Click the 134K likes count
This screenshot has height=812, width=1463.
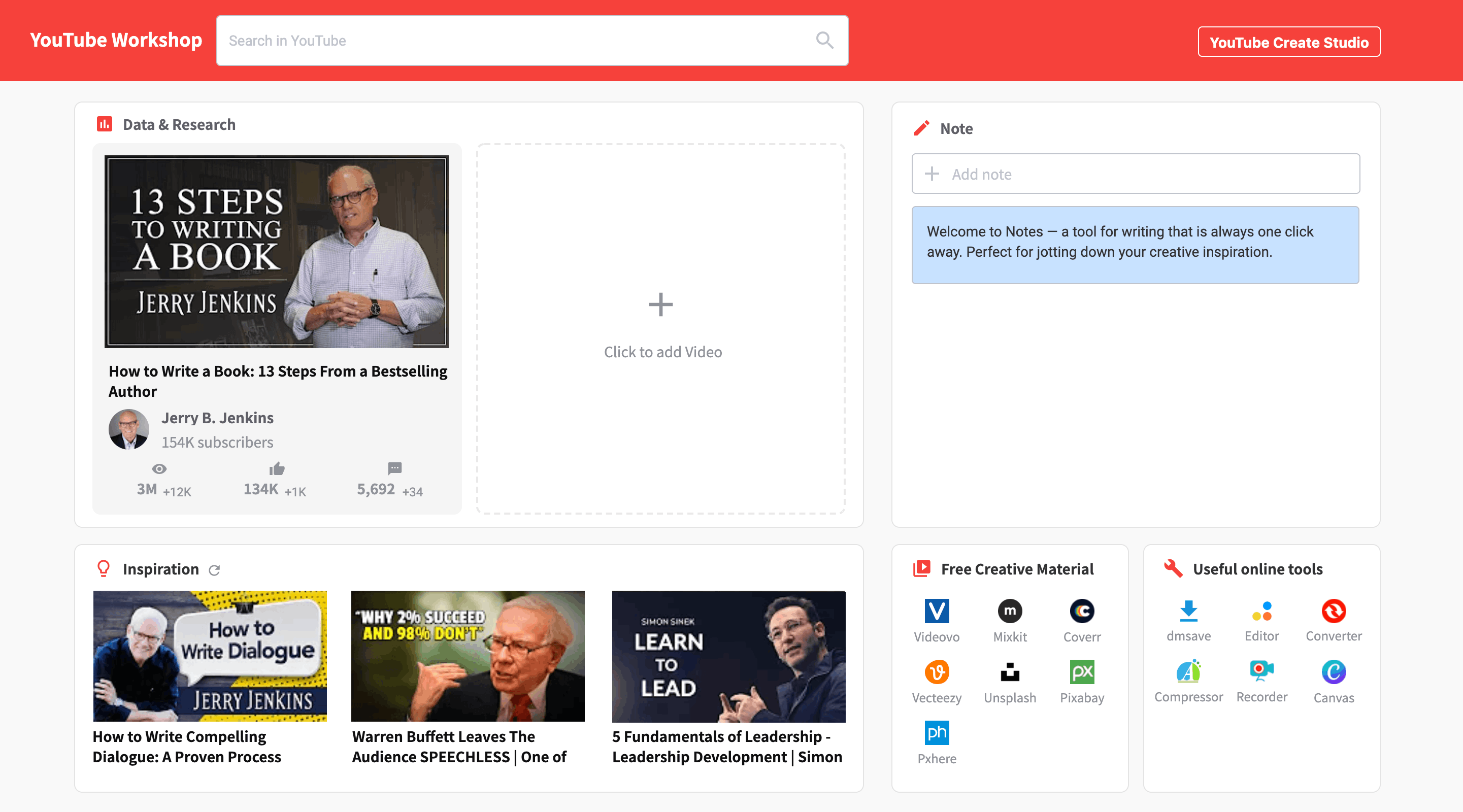261,489
